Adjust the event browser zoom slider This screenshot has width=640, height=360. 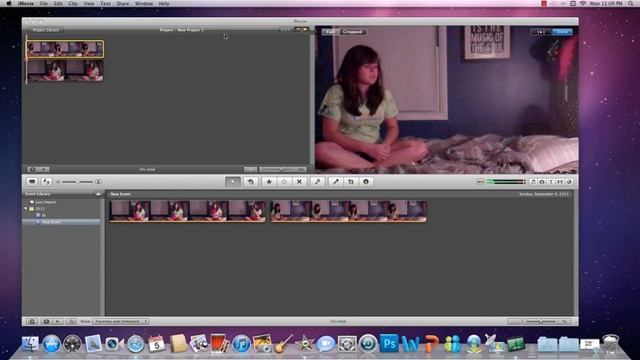[540, 322]
